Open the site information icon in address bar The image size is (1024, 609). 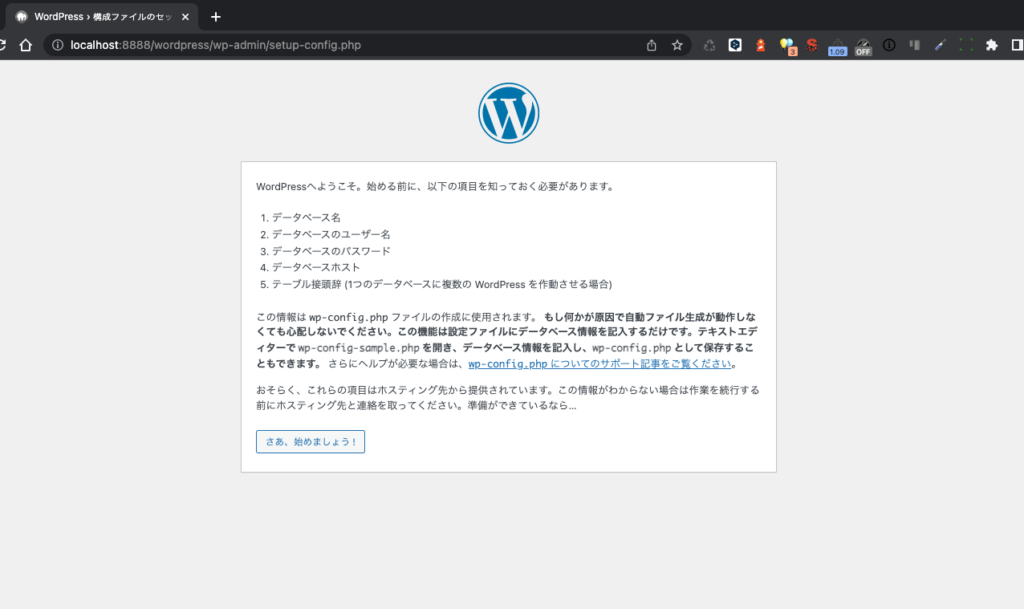coord(59,45)
